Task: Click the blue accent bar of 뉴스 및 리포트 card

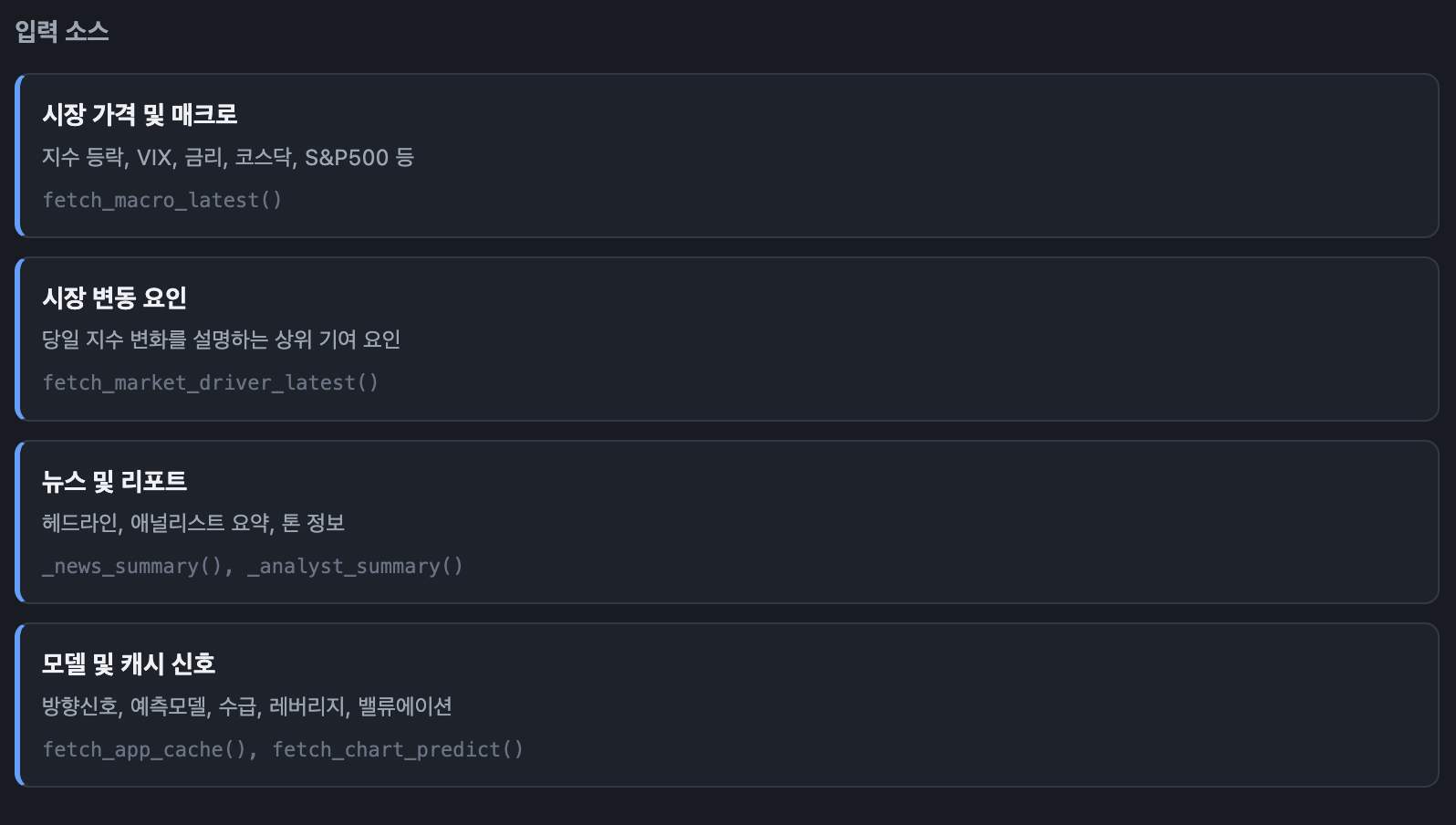Action: [x=18, y=522]
